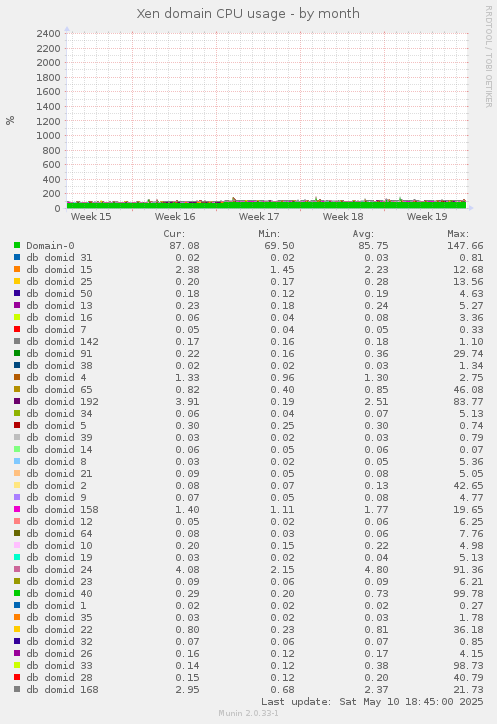Select the db domid 32 legend label
This screenshot has width=497, height=724.
(59, 642)
